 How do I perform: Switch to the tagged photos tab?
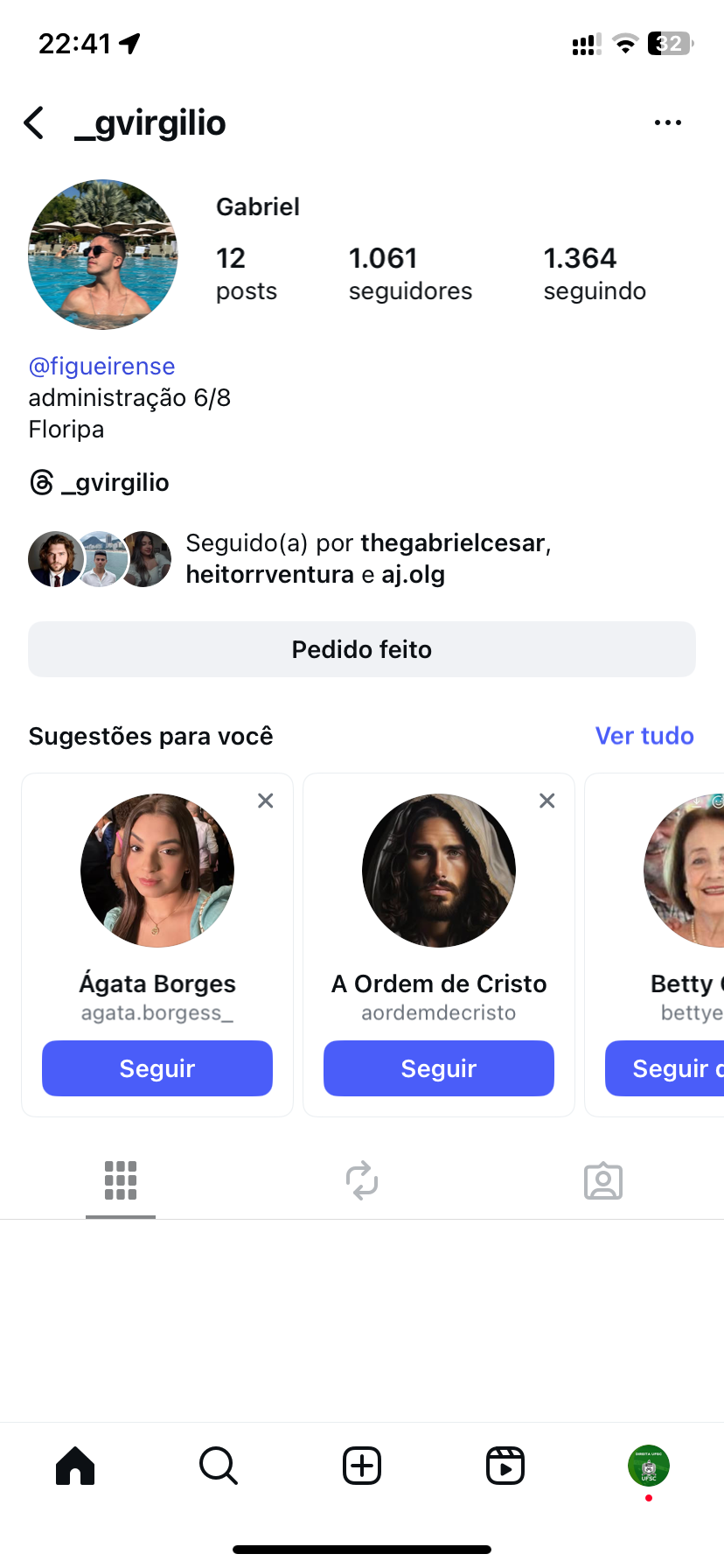pos(603,1180)
